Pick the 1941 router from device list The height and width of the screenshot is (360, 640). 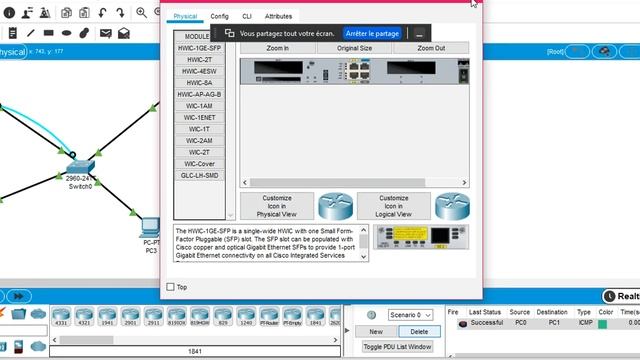(x=107, y=316)
